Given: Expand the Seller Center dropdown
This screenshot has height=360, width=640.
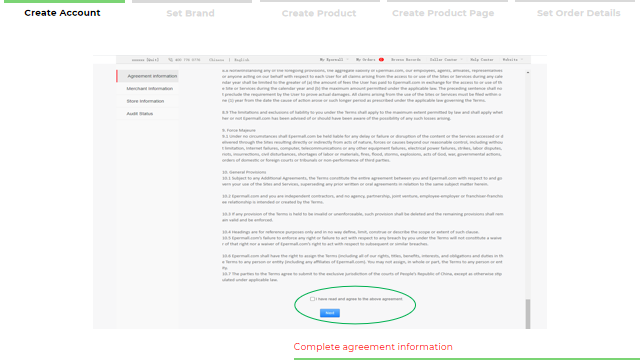Looking at the screenshot, I should pos(446,60).
